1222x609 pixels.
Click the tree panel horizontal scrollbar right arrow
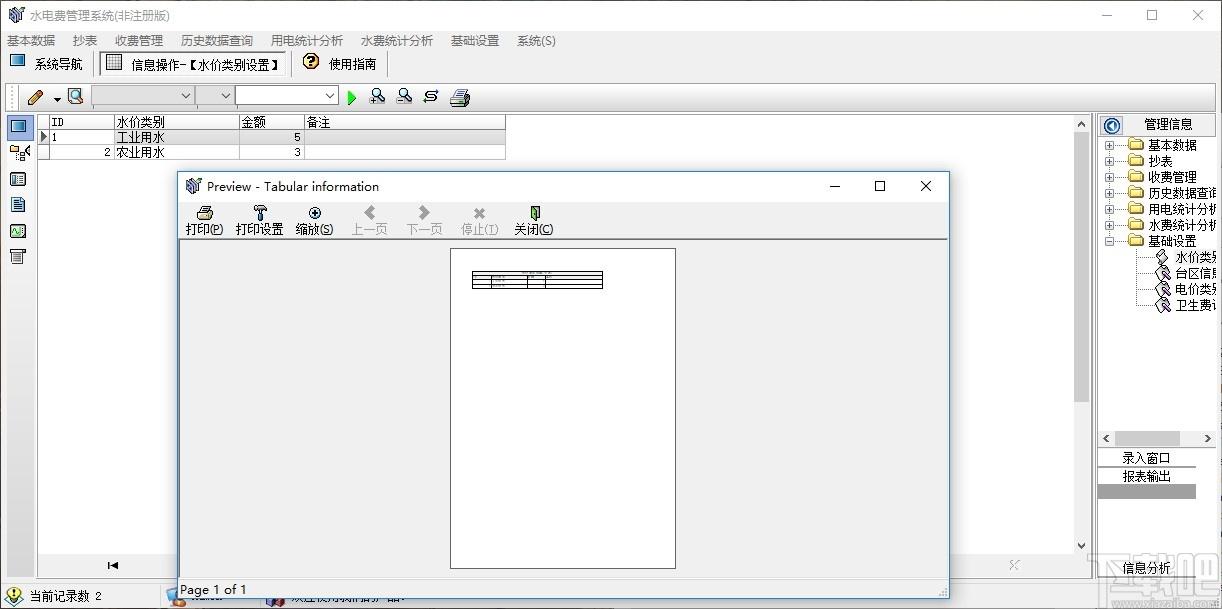1208,439
